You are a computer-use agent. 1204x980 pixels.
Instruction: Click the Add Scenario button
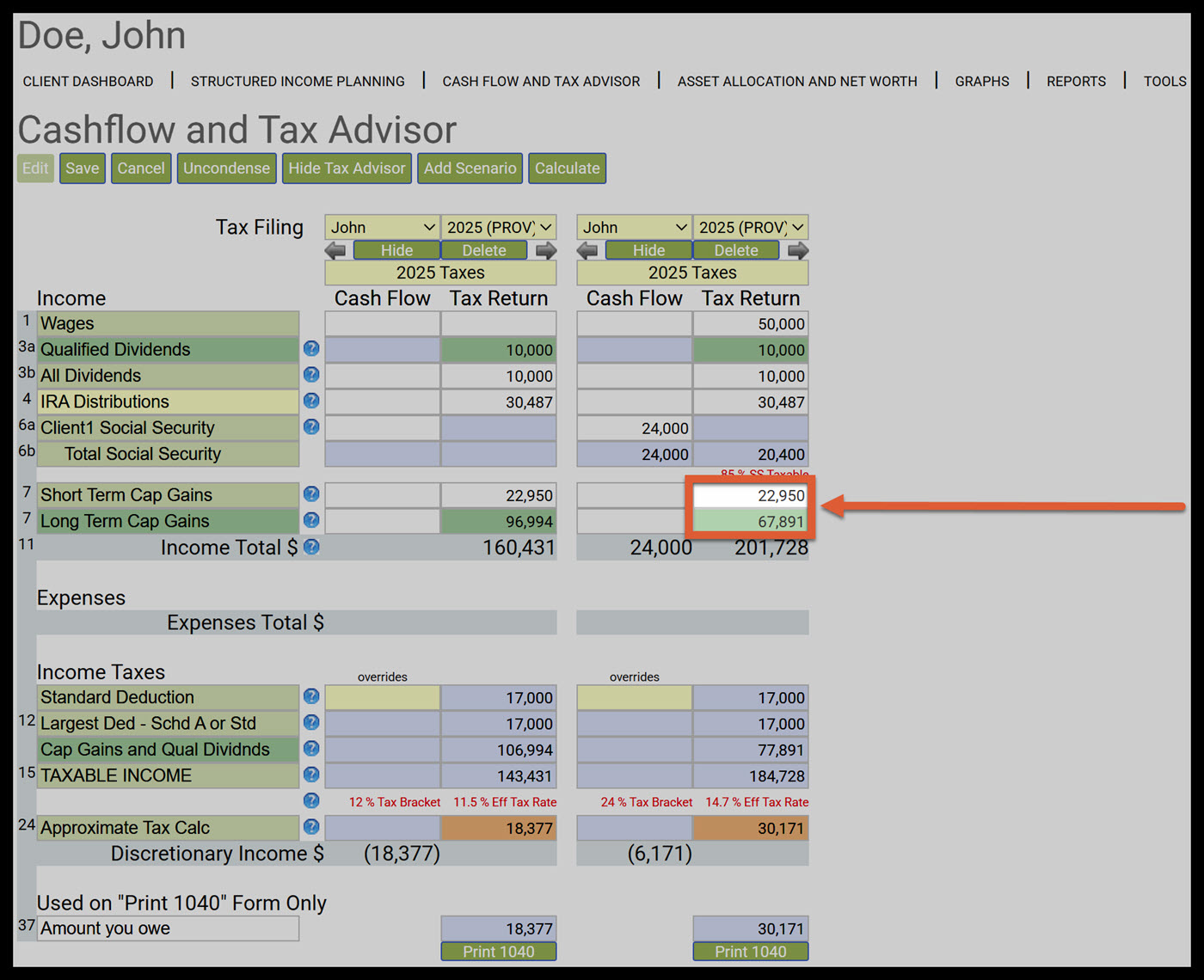(x=470, y=168)
